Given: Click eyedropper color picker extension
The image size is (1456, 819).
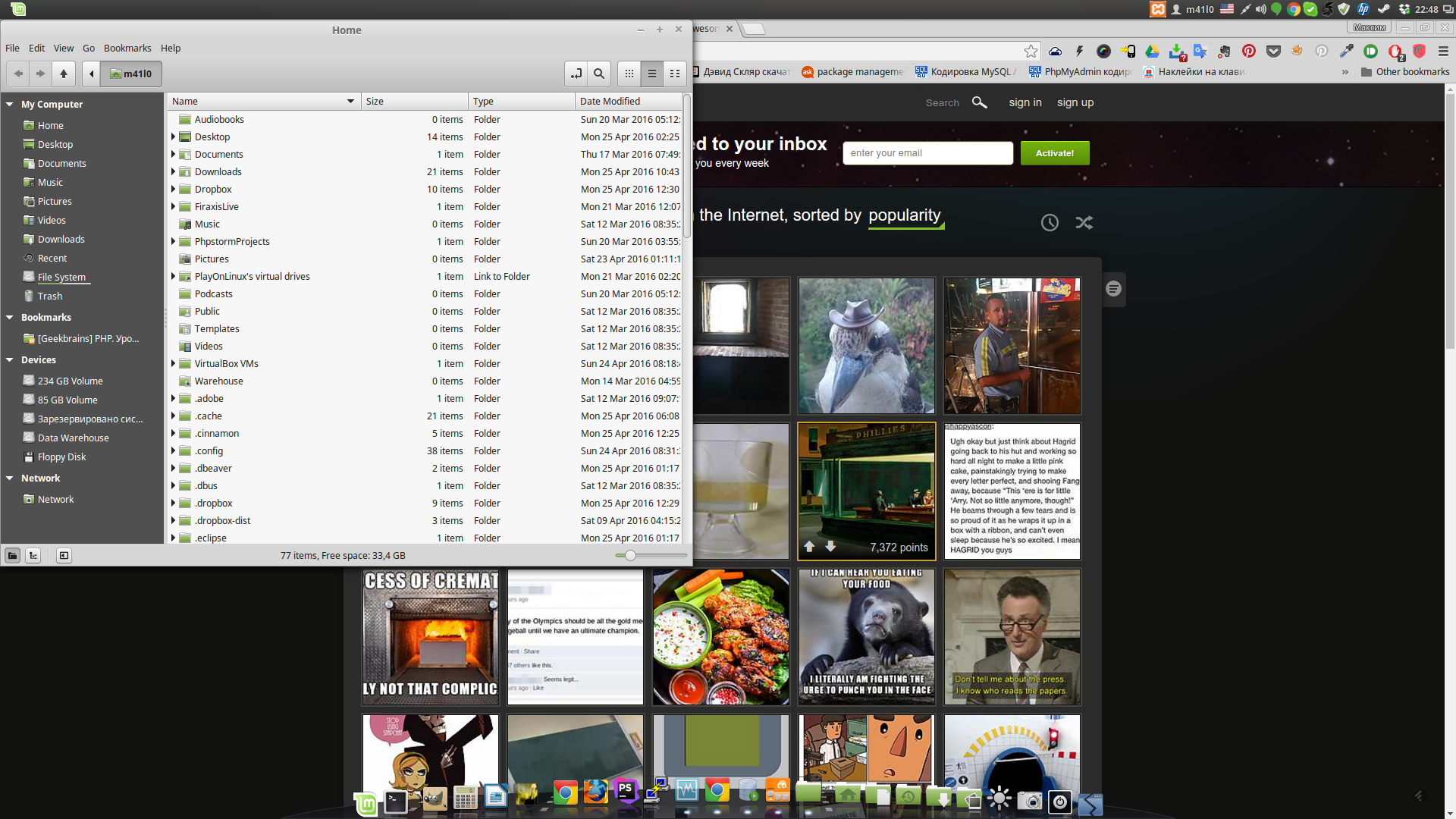Looking at the screenshot, I should click(1346, 52).
